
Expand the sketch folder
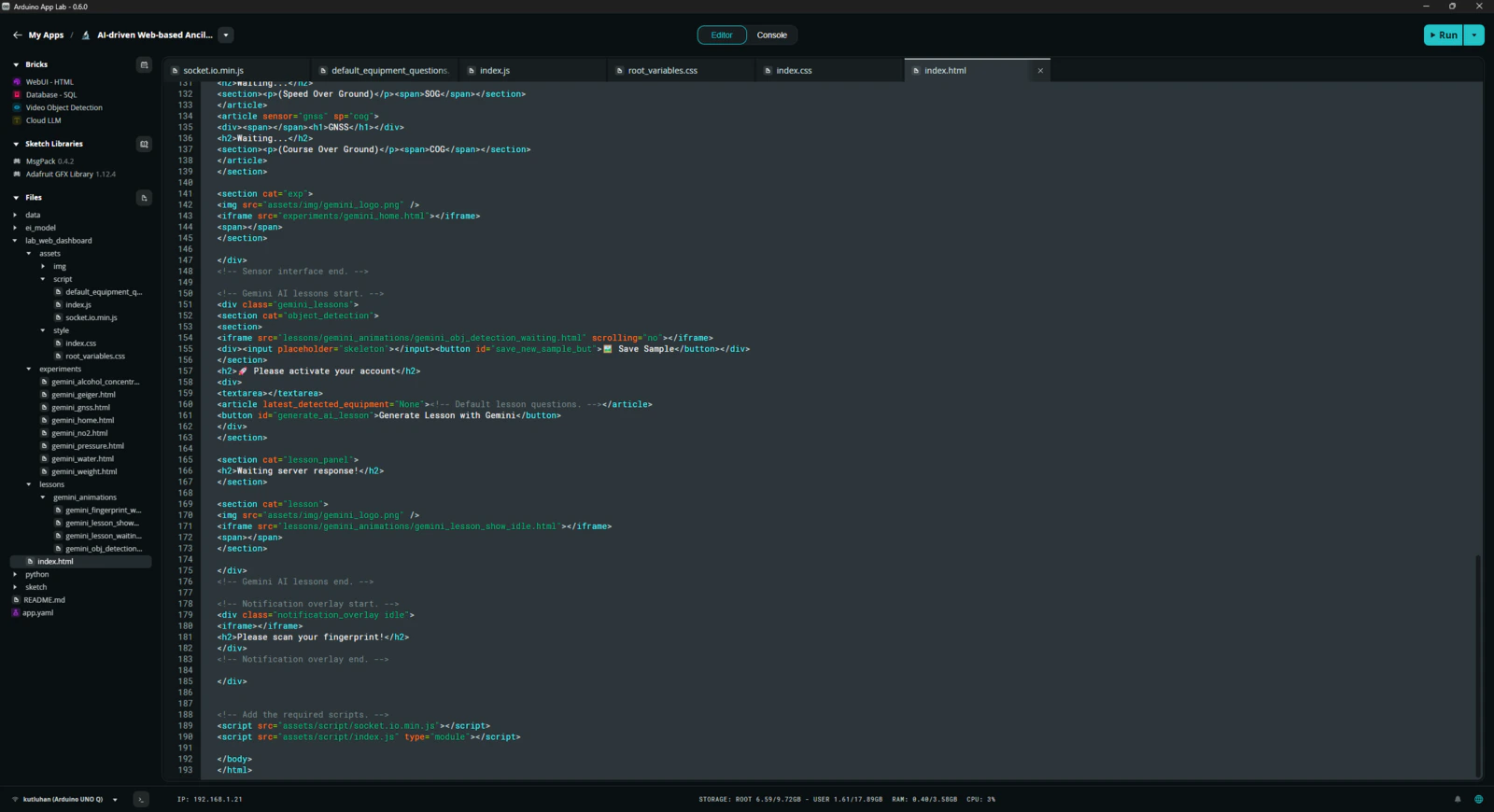(15, 587)
